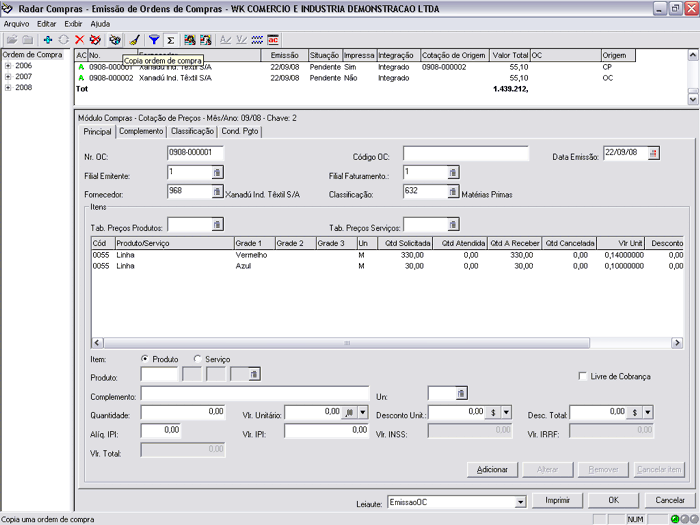The height and width of the screenshot is (525, 700).
Task: Open the Leiaute EmissaoOC dropdown
Action: click(x=520, y=501)
